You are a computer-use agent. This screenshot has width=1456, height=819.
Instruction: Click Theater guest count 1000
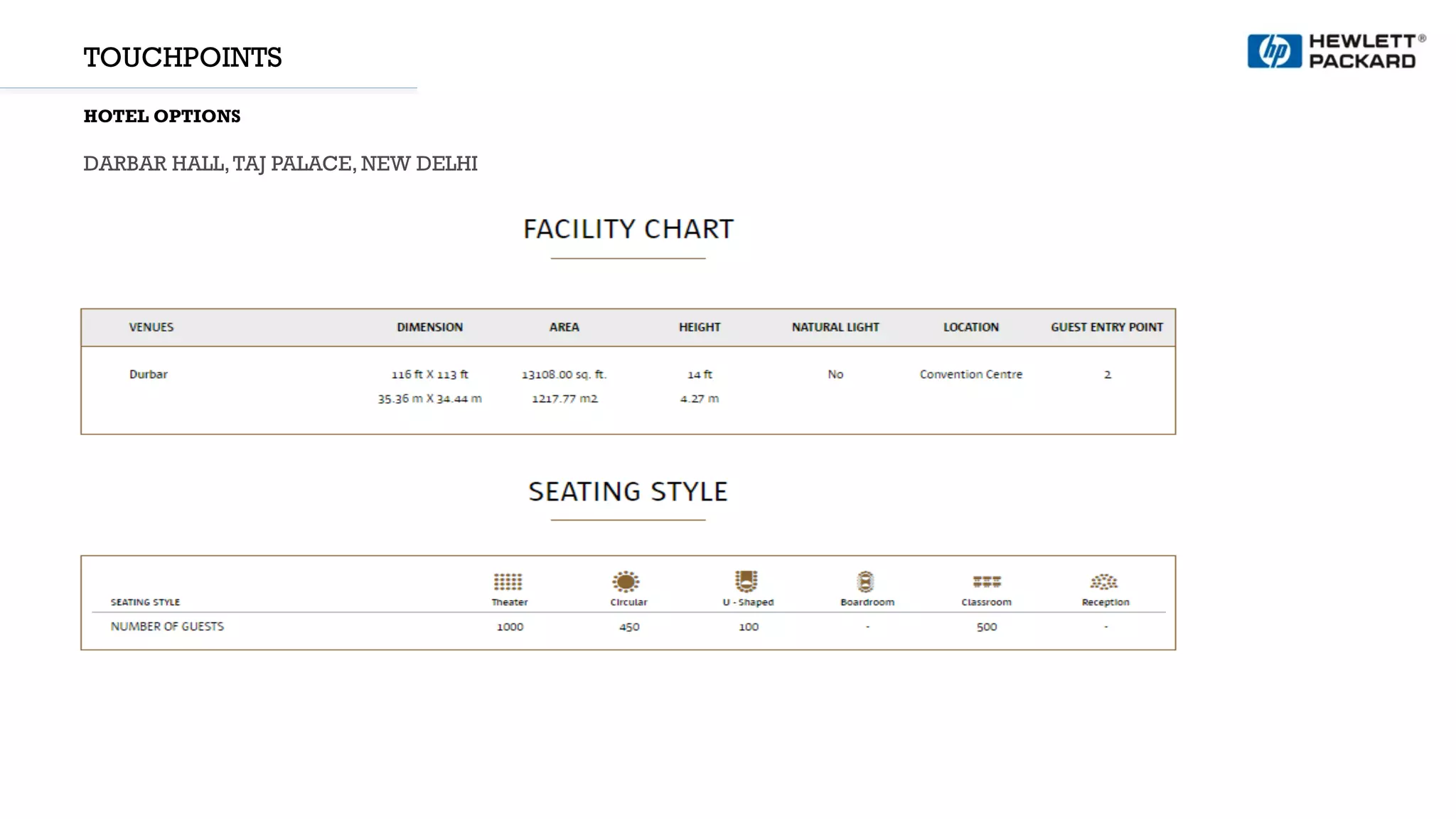coord(510,627)
